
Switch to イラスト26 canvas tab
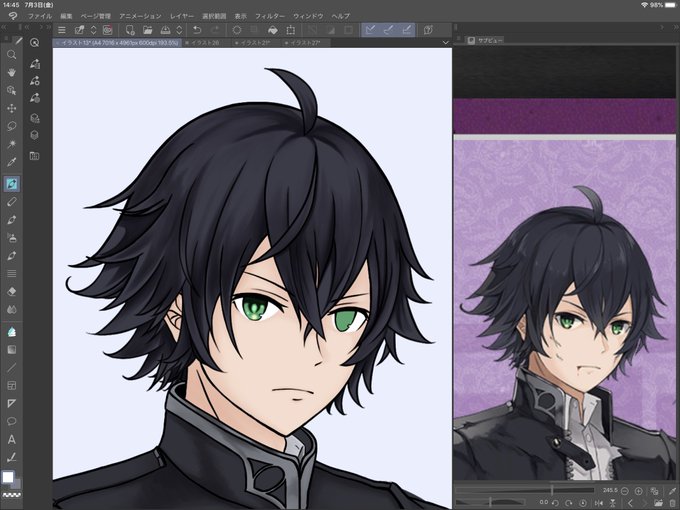(205, 42)
